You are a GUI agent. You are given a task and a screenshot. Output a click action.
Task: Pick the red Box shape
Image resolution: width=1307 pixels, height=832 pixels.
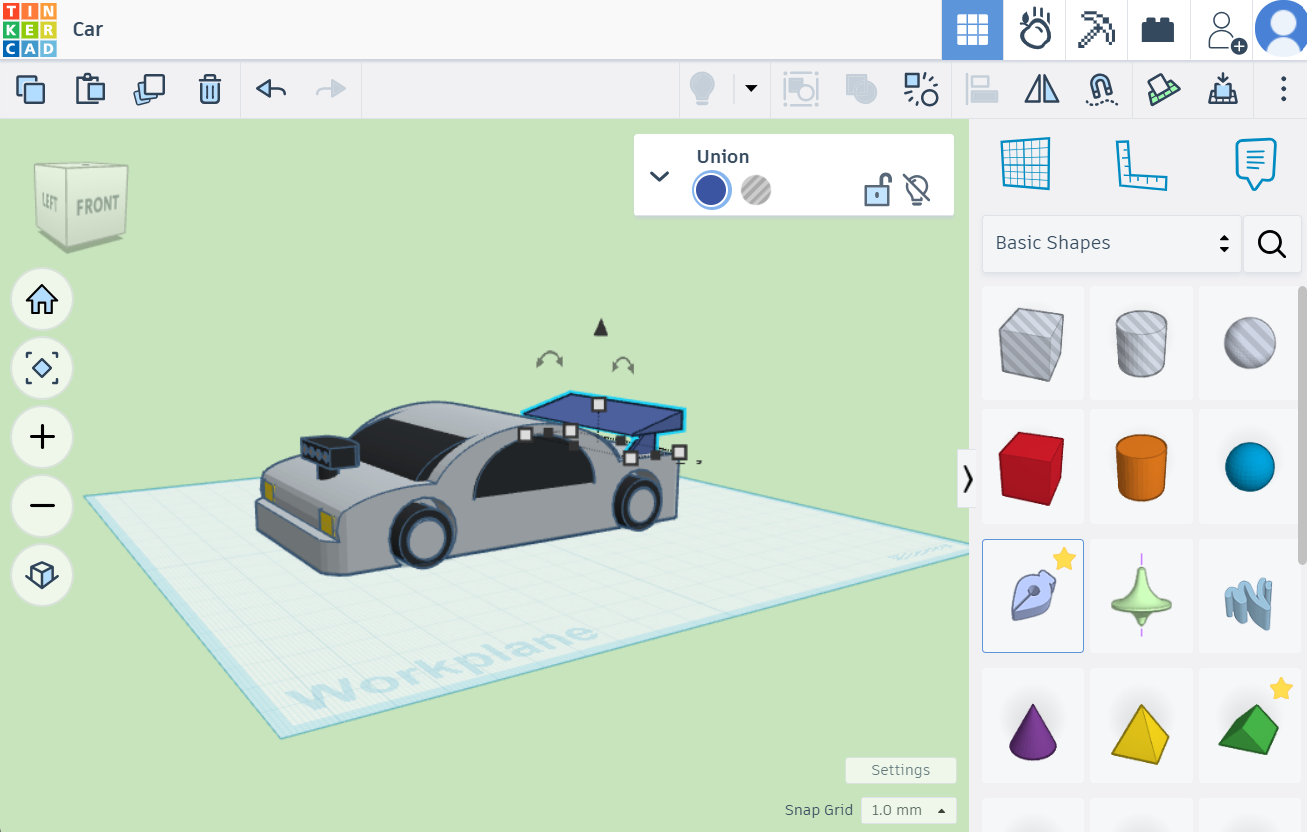[x=1033, y=468]
